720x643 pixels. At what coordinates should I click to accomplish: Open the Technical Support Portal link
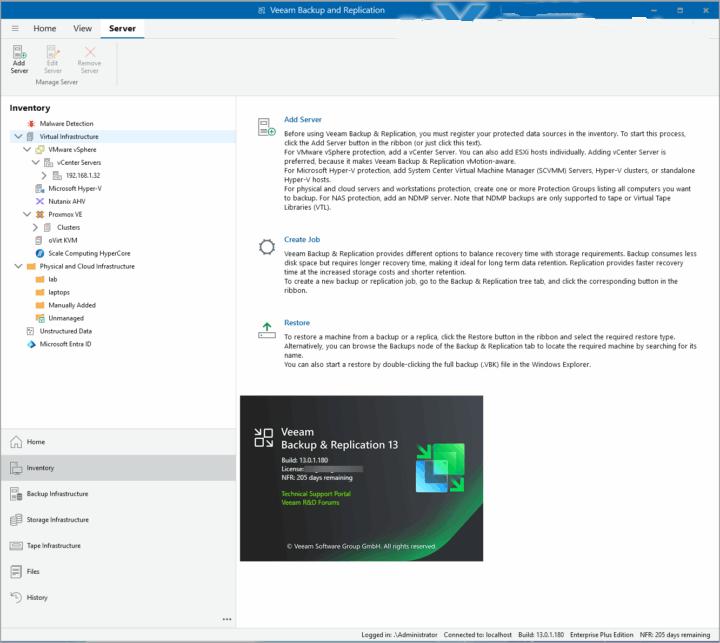click(x=316, y=494)
